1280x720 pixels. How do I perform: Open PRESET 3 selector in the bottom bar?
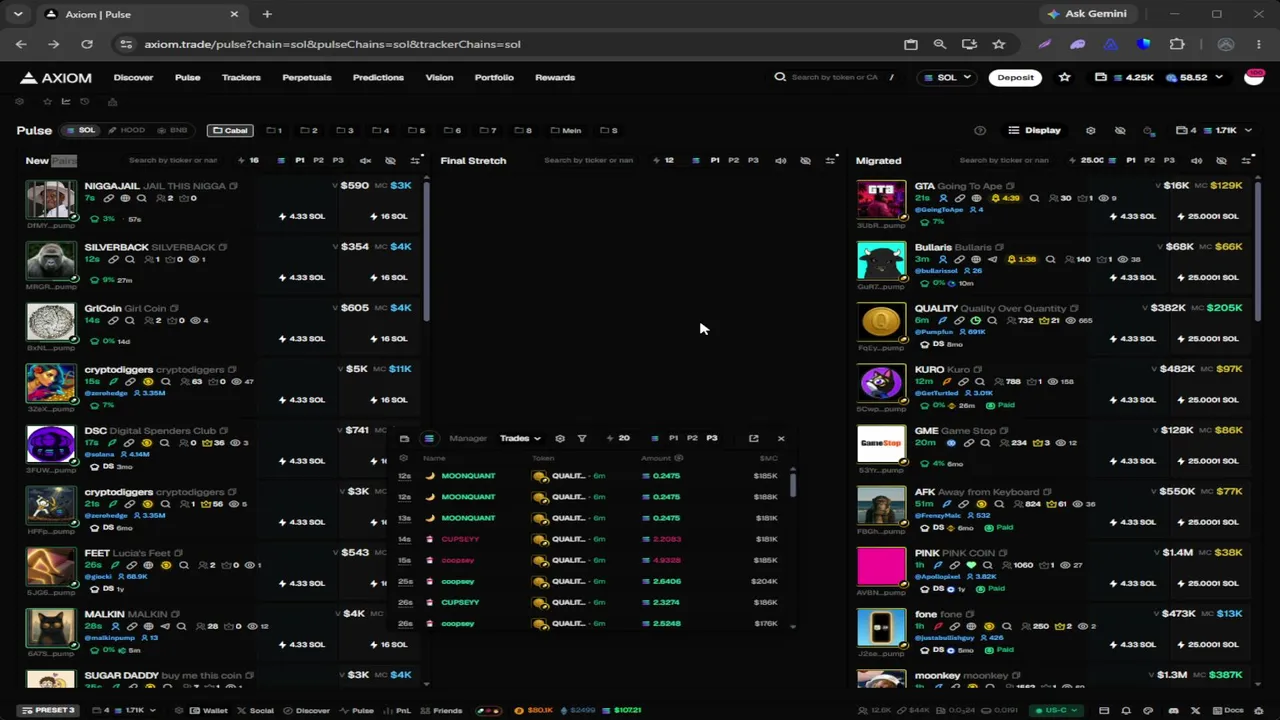[x=48, y=710]
